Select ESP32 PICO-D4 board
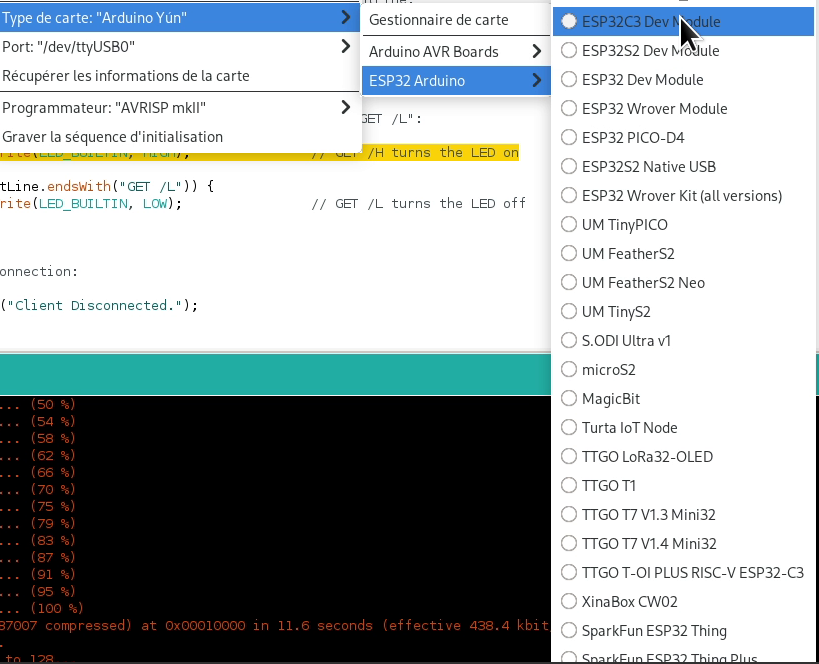Image resolution: width=819 pixels, height=664 pixels. (x=683, y=137)
